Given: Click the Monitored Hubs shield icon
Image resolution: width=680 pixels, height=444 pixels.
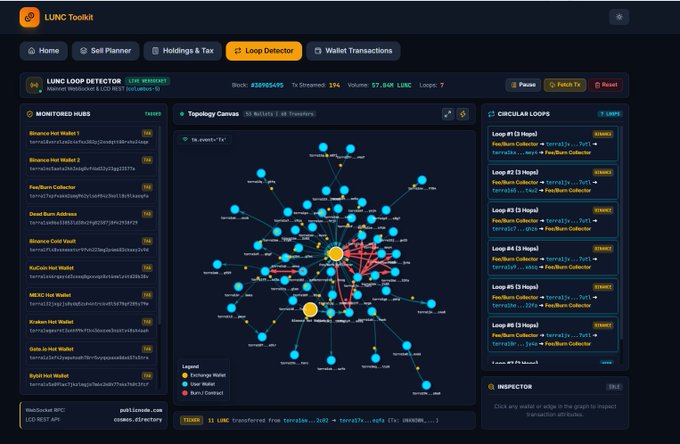Looking at the screenshot, I should click(x=29, y=114).
